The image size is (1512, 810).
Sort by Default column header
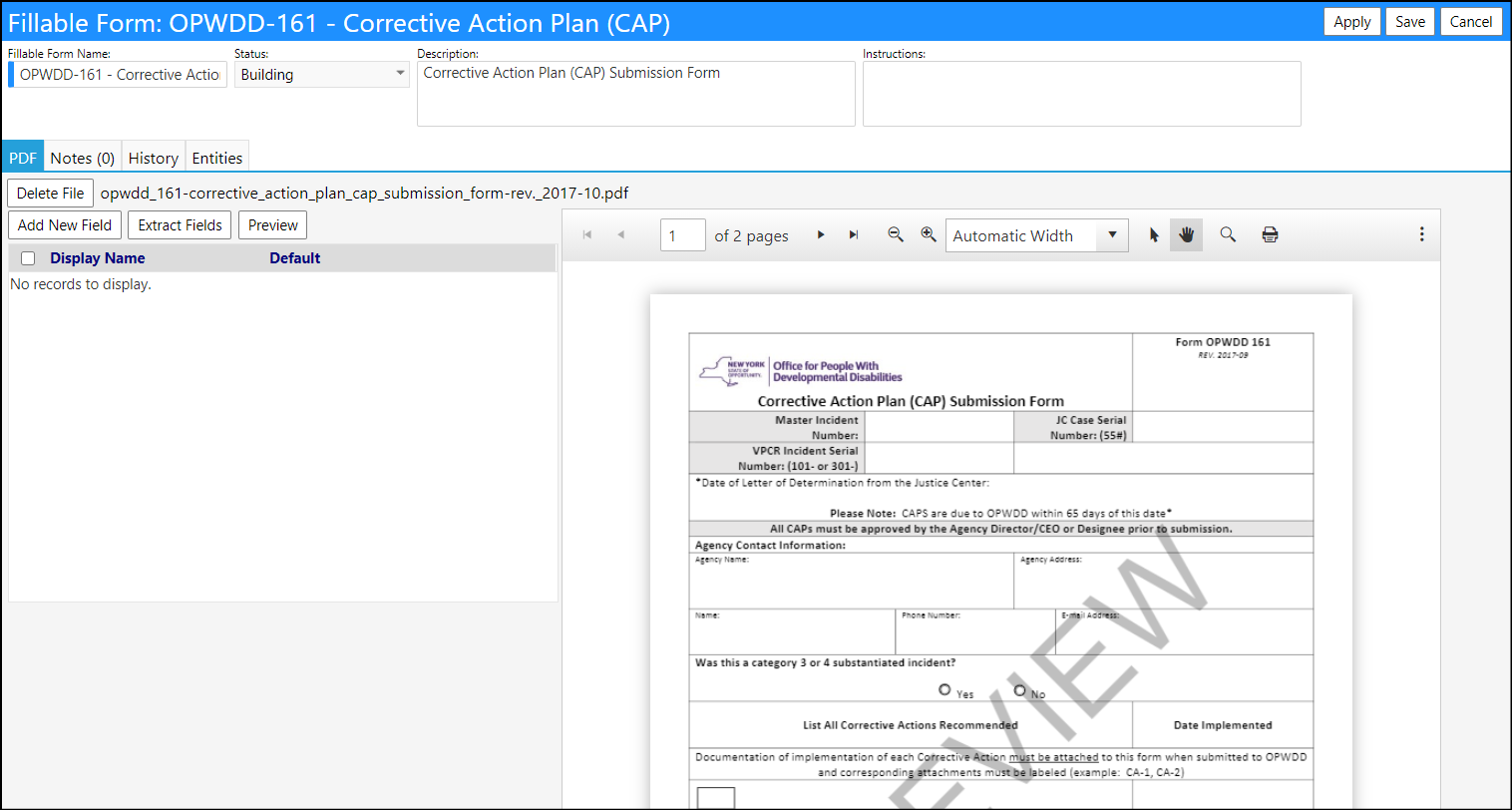point(295,258)
